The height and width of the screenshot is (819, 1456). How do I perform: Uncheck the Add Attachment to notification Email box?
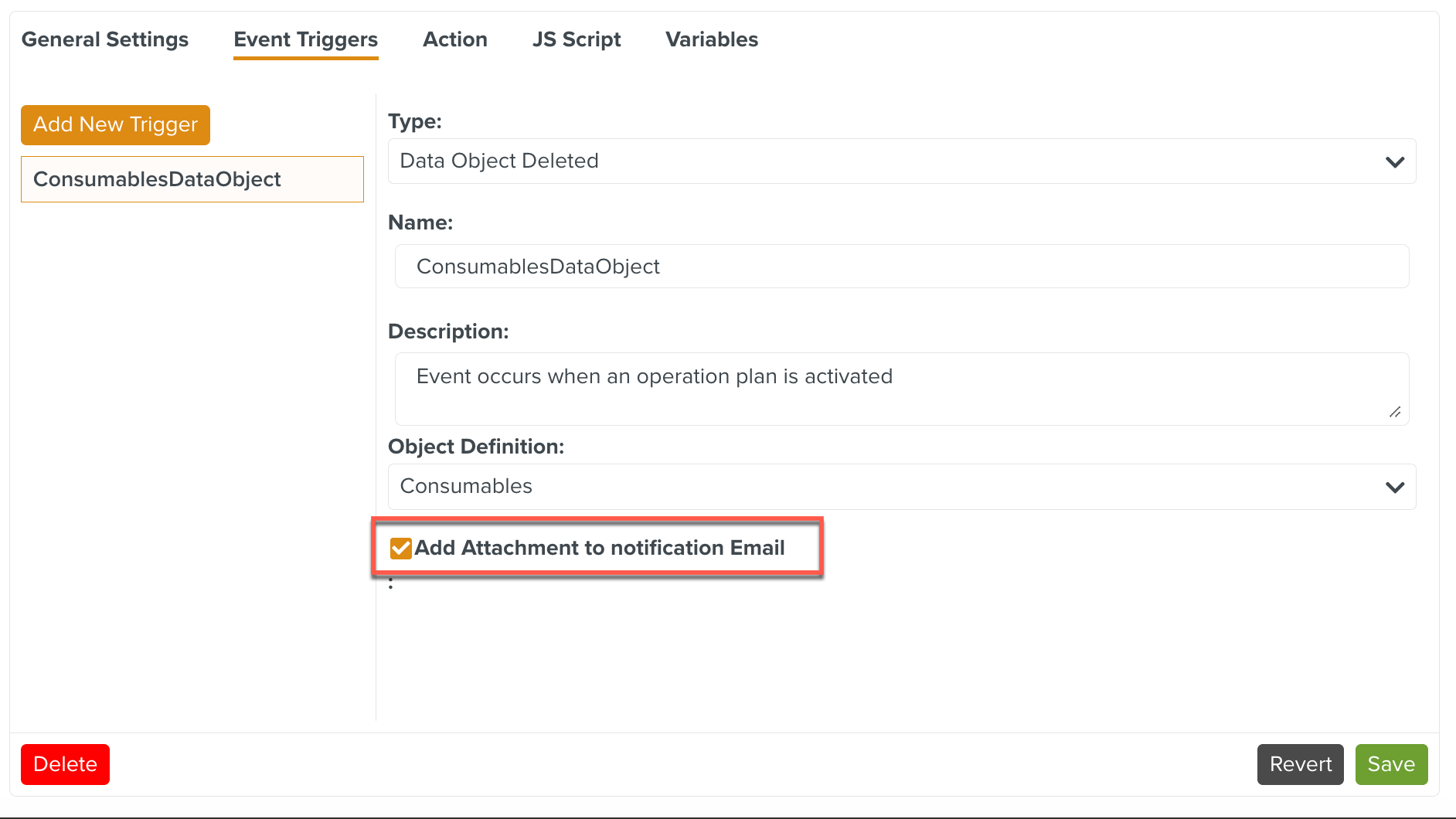[400, 548]
